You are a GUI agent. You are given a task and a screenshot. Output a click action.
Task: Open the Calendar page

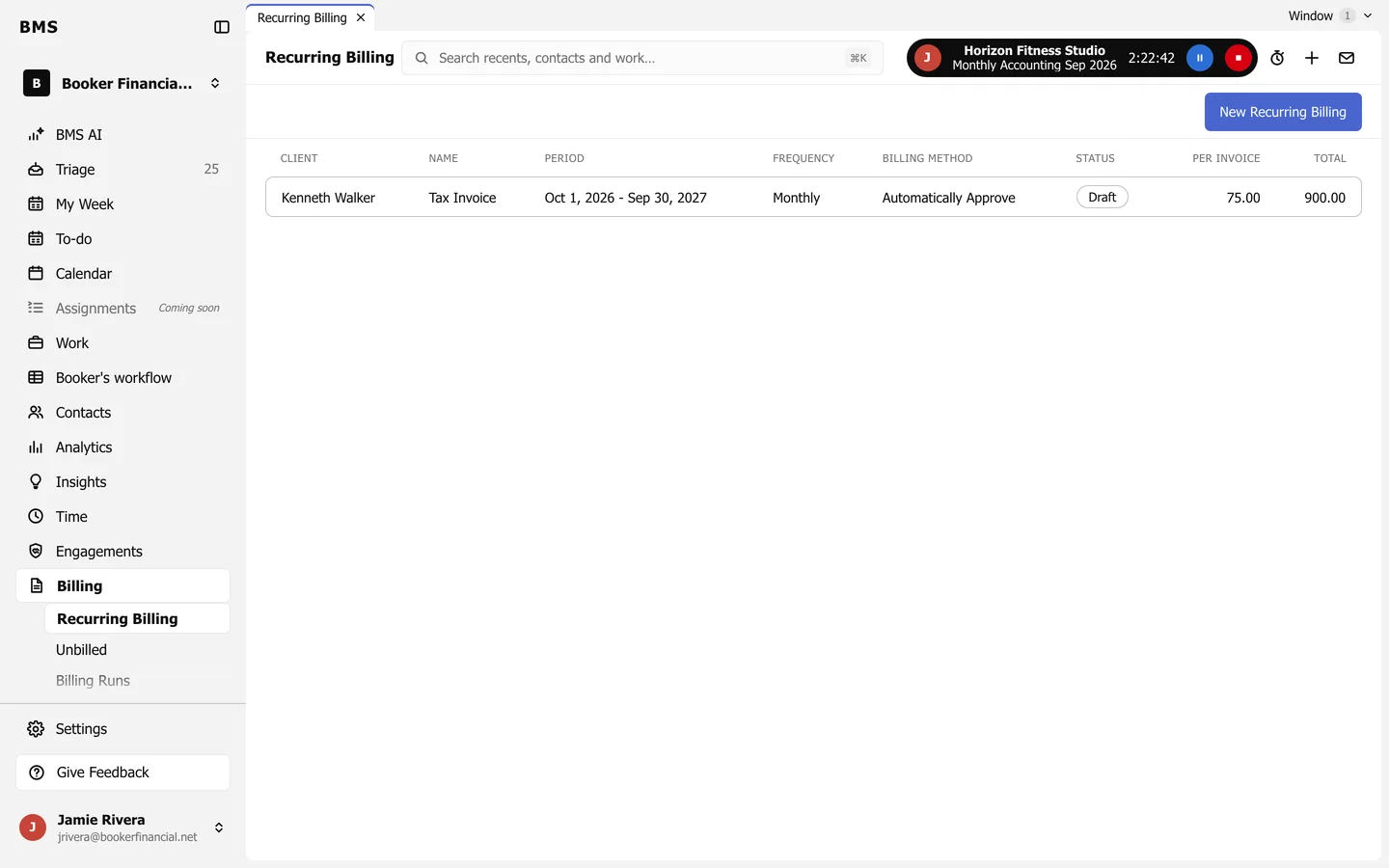point(123,273)
